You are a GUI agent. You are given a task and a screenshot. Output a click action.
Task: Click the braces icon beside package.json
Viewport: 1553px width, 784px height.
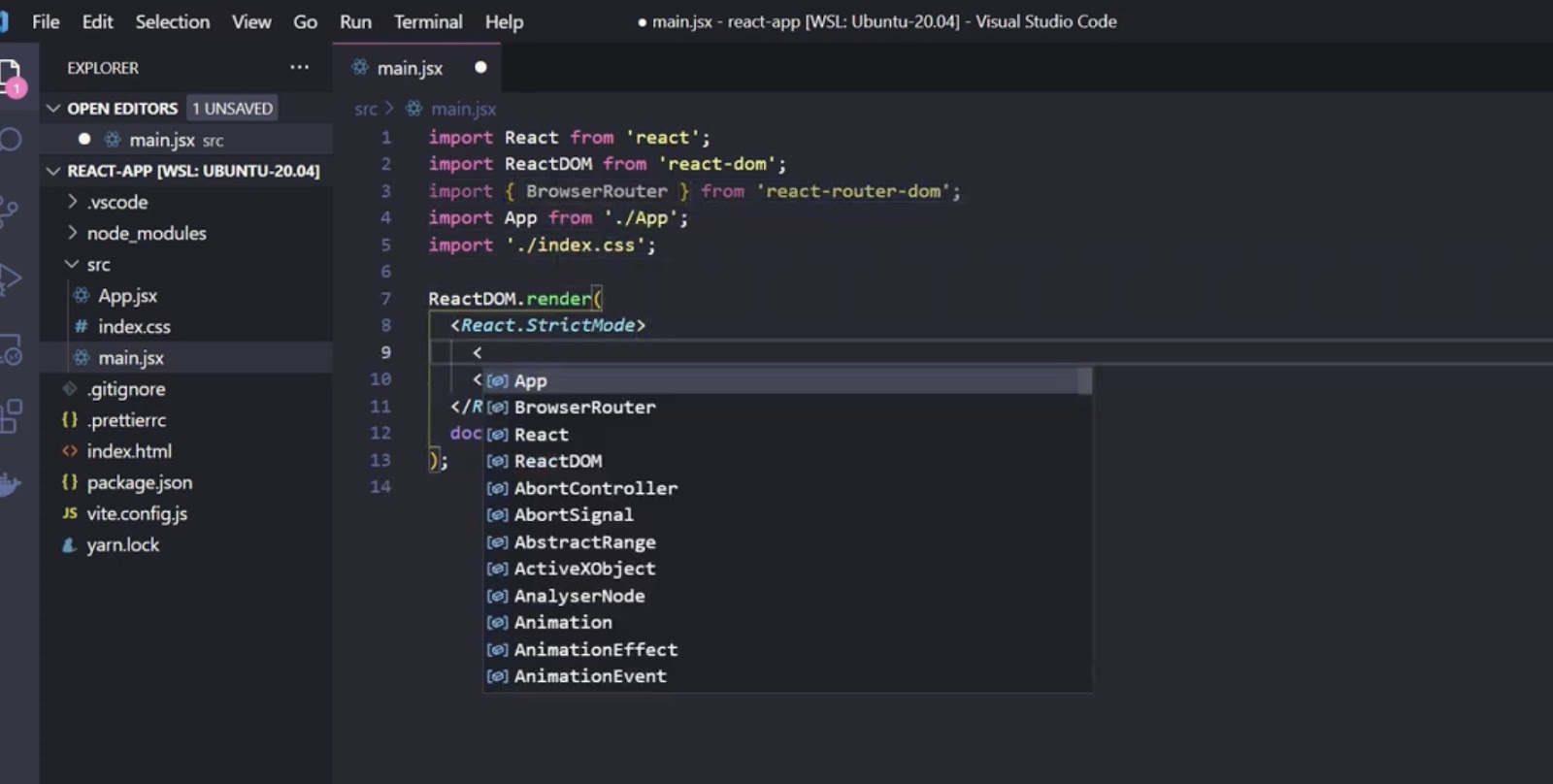(x=70, y=481)
